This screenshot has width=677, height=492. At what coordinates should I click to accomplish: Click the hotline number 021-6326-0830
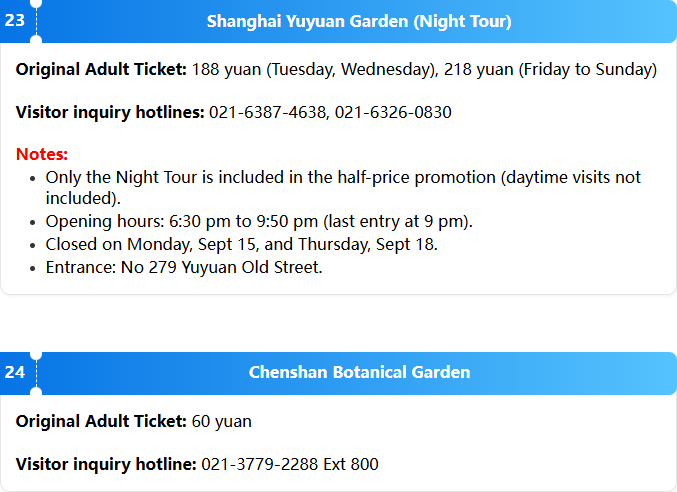point(393,112)
